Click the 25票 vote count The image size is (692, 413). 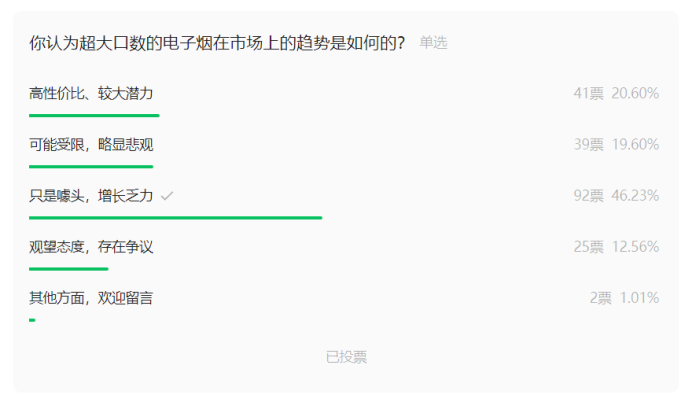[588, 247]
